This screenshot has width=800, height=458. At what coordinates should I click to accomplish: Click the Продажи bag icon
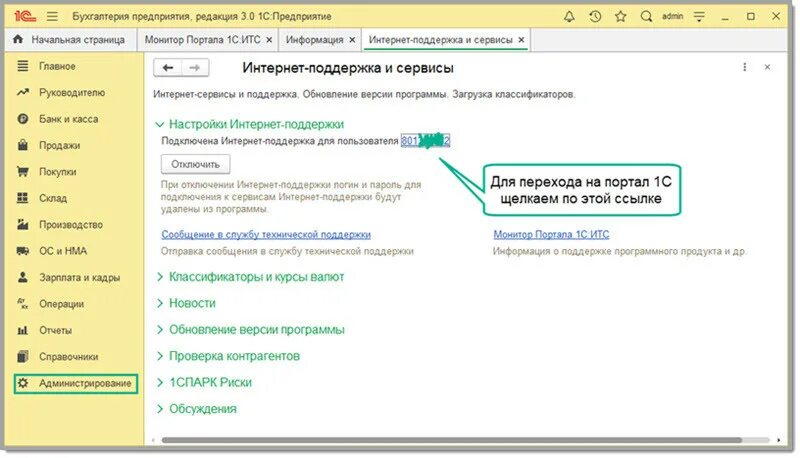click(22, 145)
